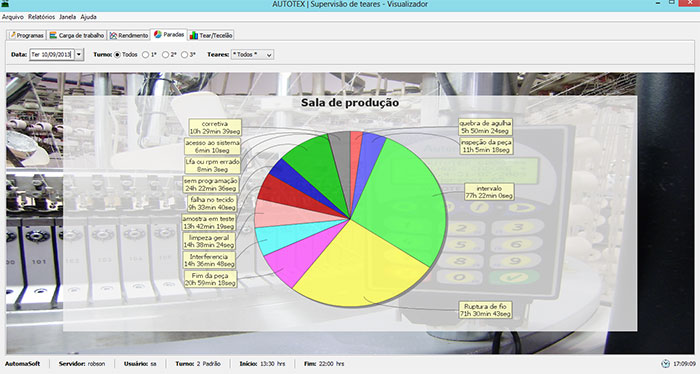Choose the 2° turno radio button
The image size is (700, 374).
(165, 54)
